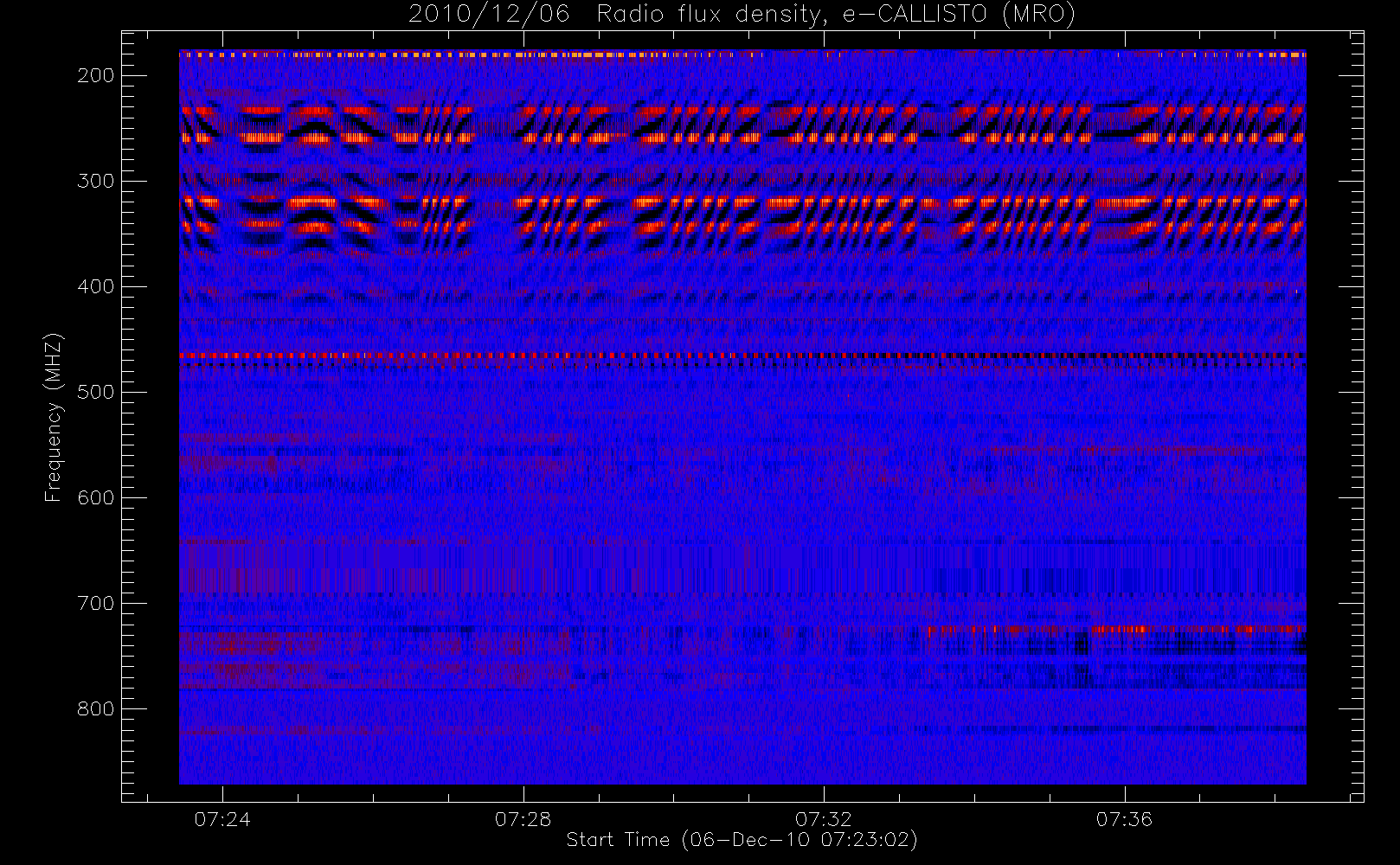Click the 07:36 time tick label
Image resolution: width=1400 pixels, height=865 pixels.
pyautogui.click(x=1125, y=819)
